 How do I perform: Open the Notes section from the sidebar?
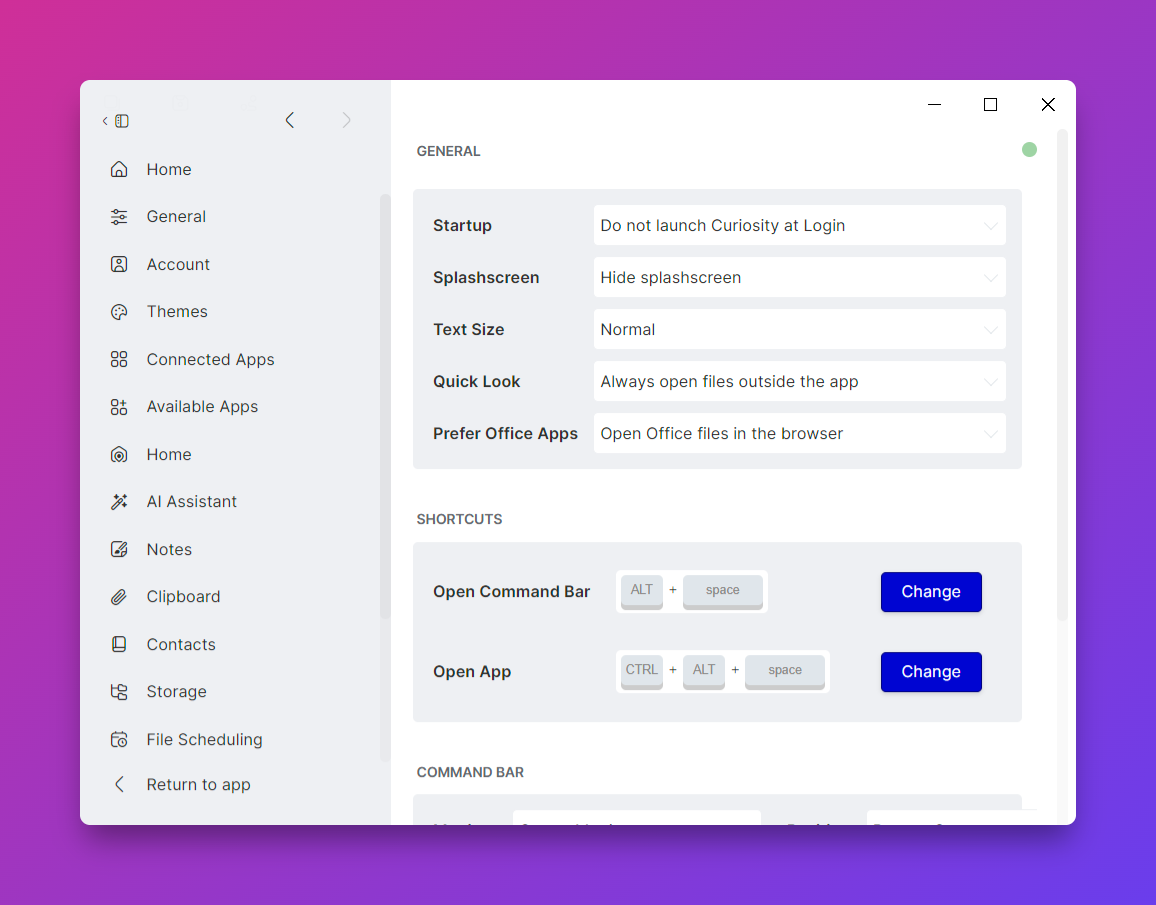pyautogui.click(x=169, y=549)
